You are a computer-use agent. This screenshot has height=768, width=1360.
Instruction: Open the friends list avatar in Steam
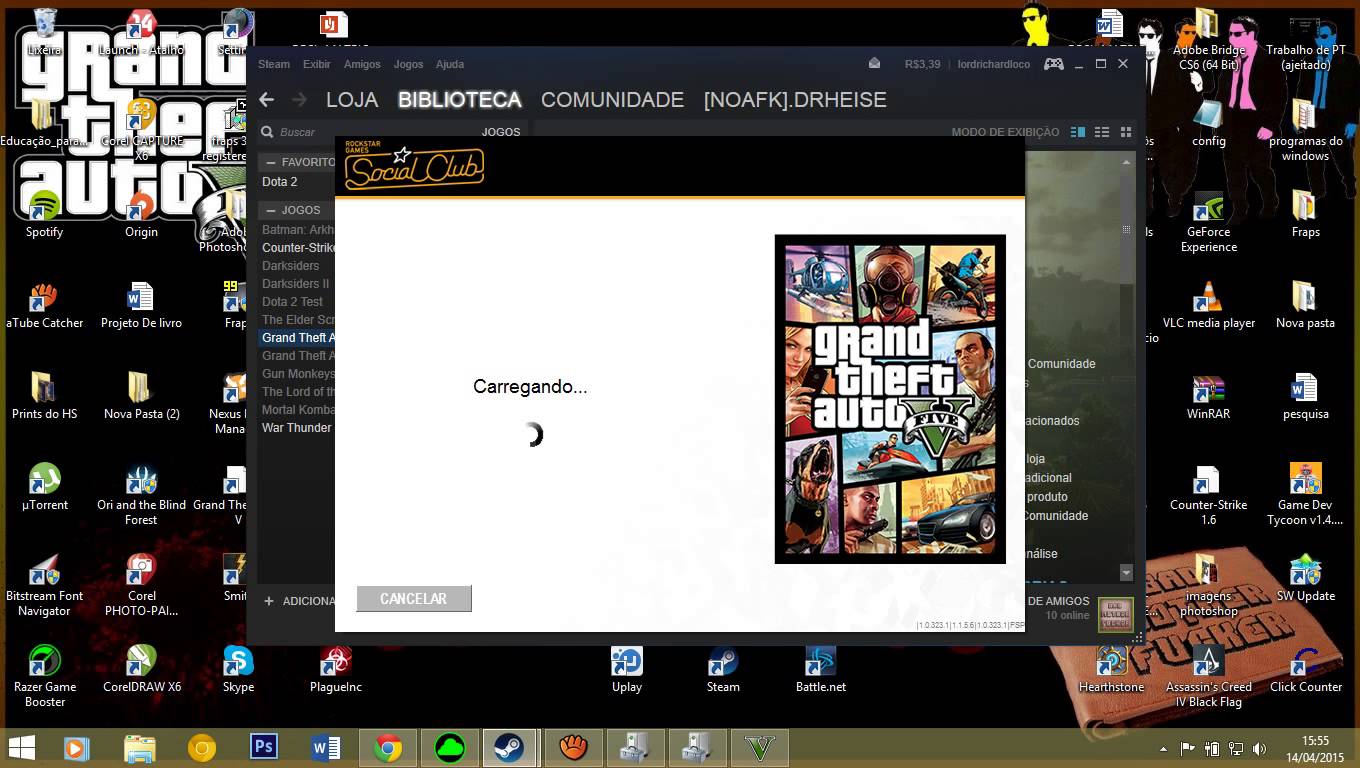pyautogui.click(x=1115, y=614)
